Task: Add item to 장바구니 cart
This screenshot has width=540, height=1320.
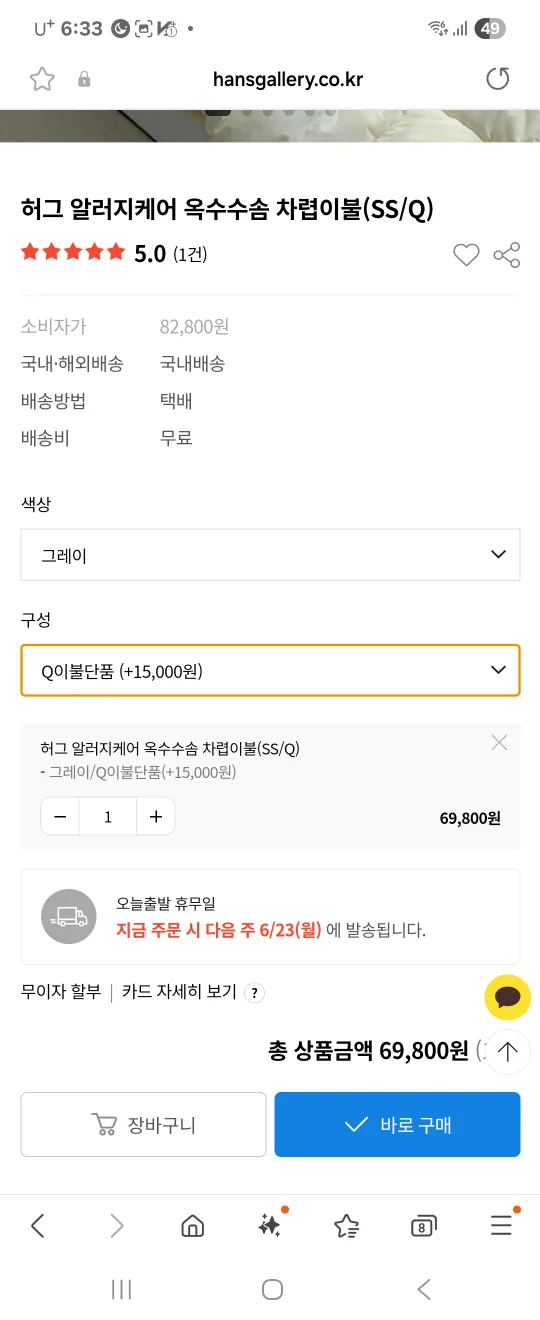Action: pos(143,1124)
